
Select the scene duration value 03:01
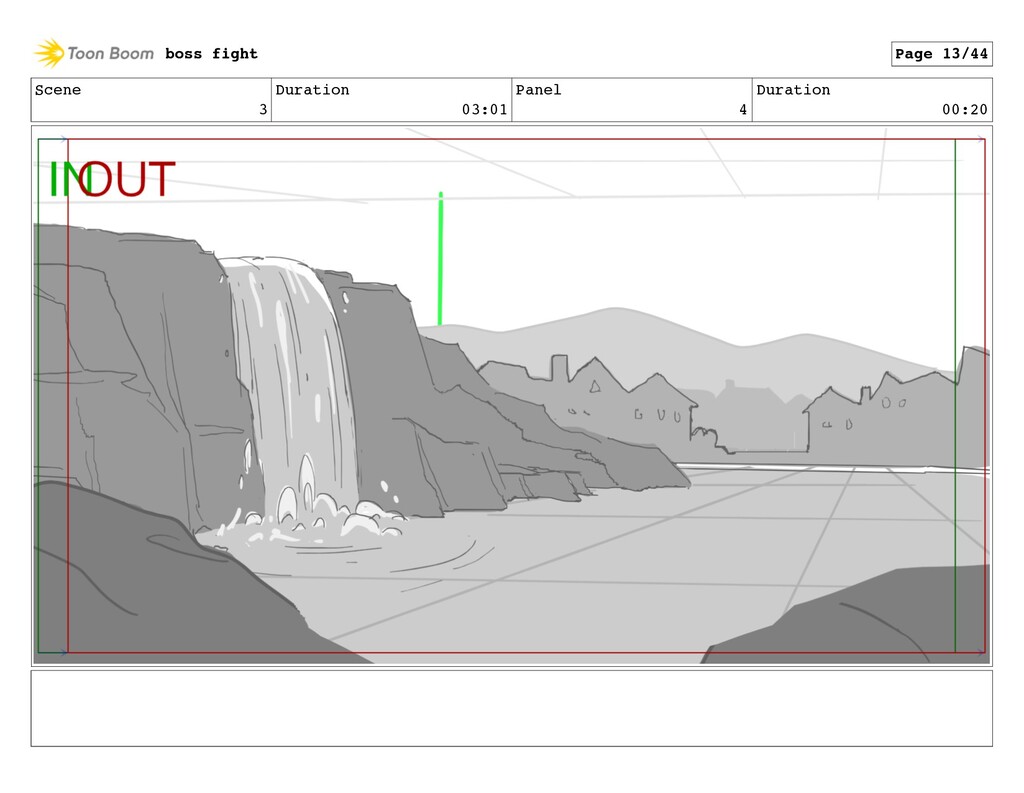[x=484, y=110]
